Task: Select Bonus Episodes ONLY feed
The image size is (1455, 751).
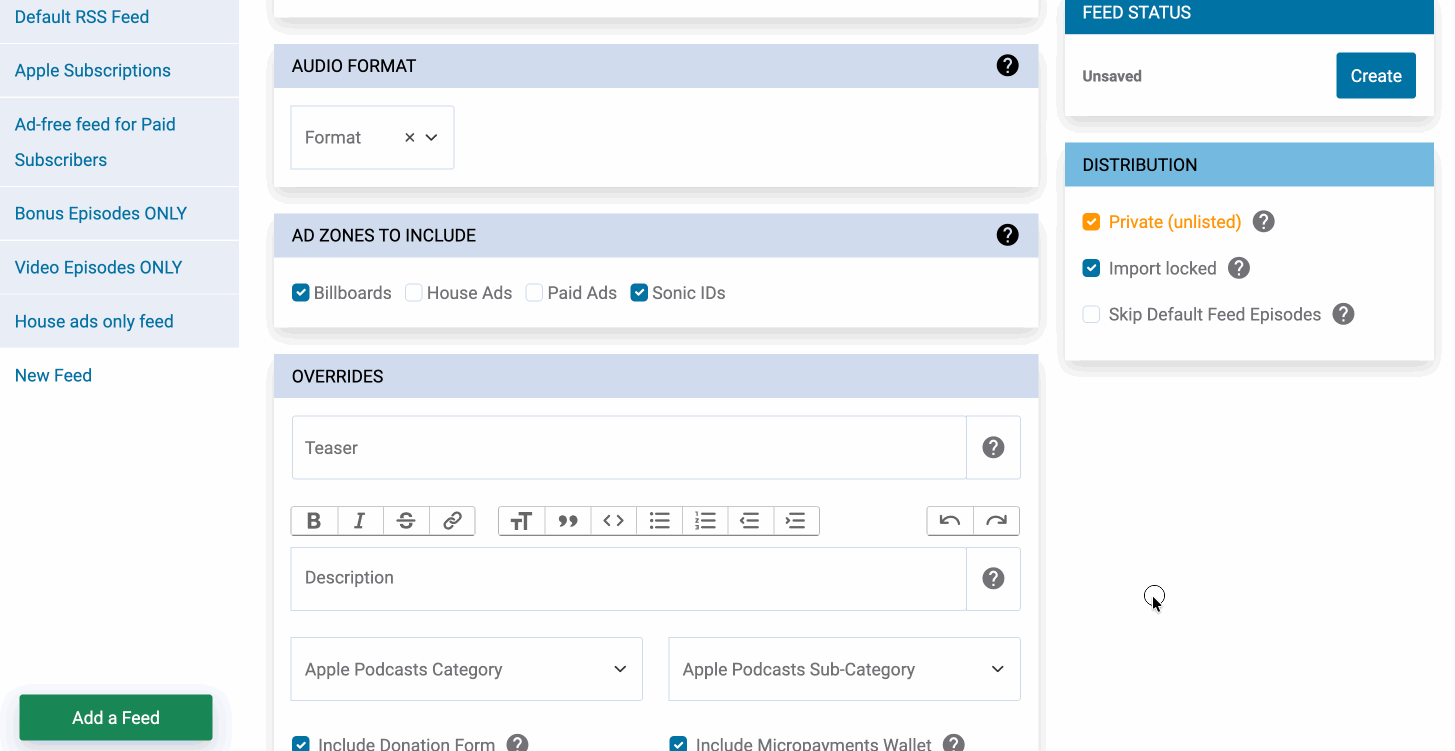Action: click(101, 214)
